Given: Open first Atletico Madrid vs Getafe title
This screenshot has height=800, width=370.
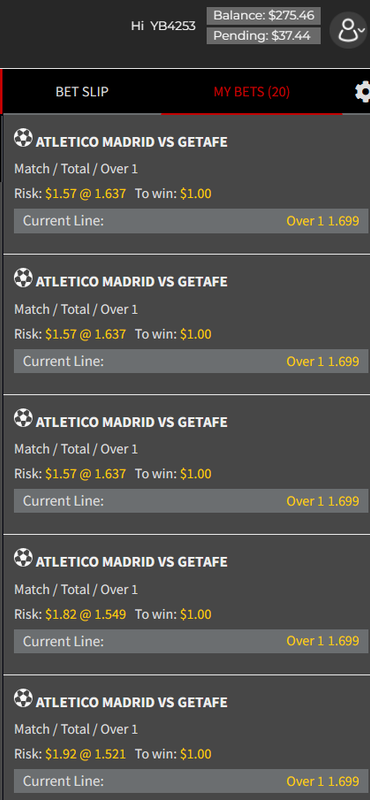Looking at the screenshot, I should pyautogui.click(x=132, y=142).
